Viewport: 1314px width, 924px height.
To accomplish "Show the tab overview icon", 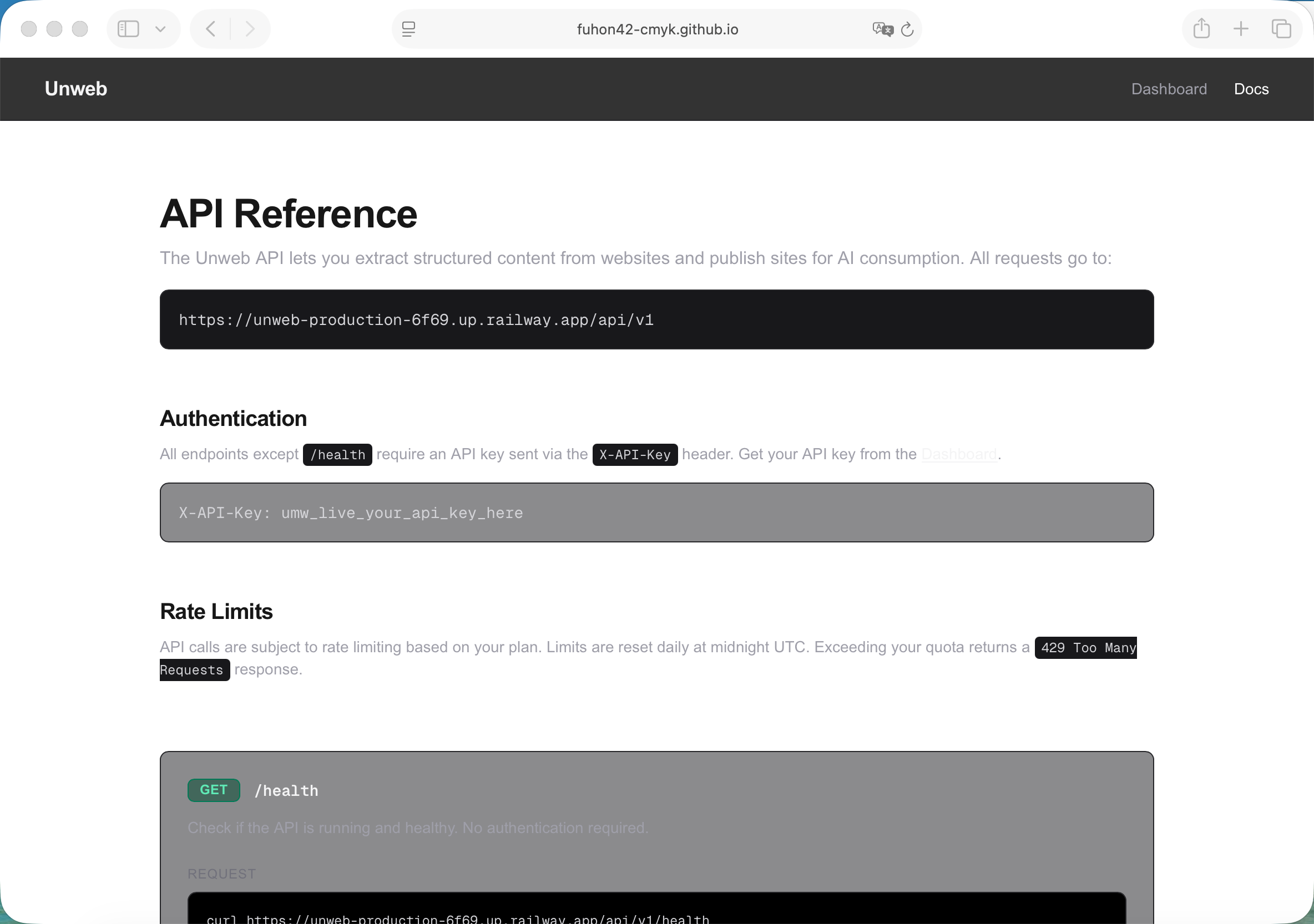I will 1281,29.
